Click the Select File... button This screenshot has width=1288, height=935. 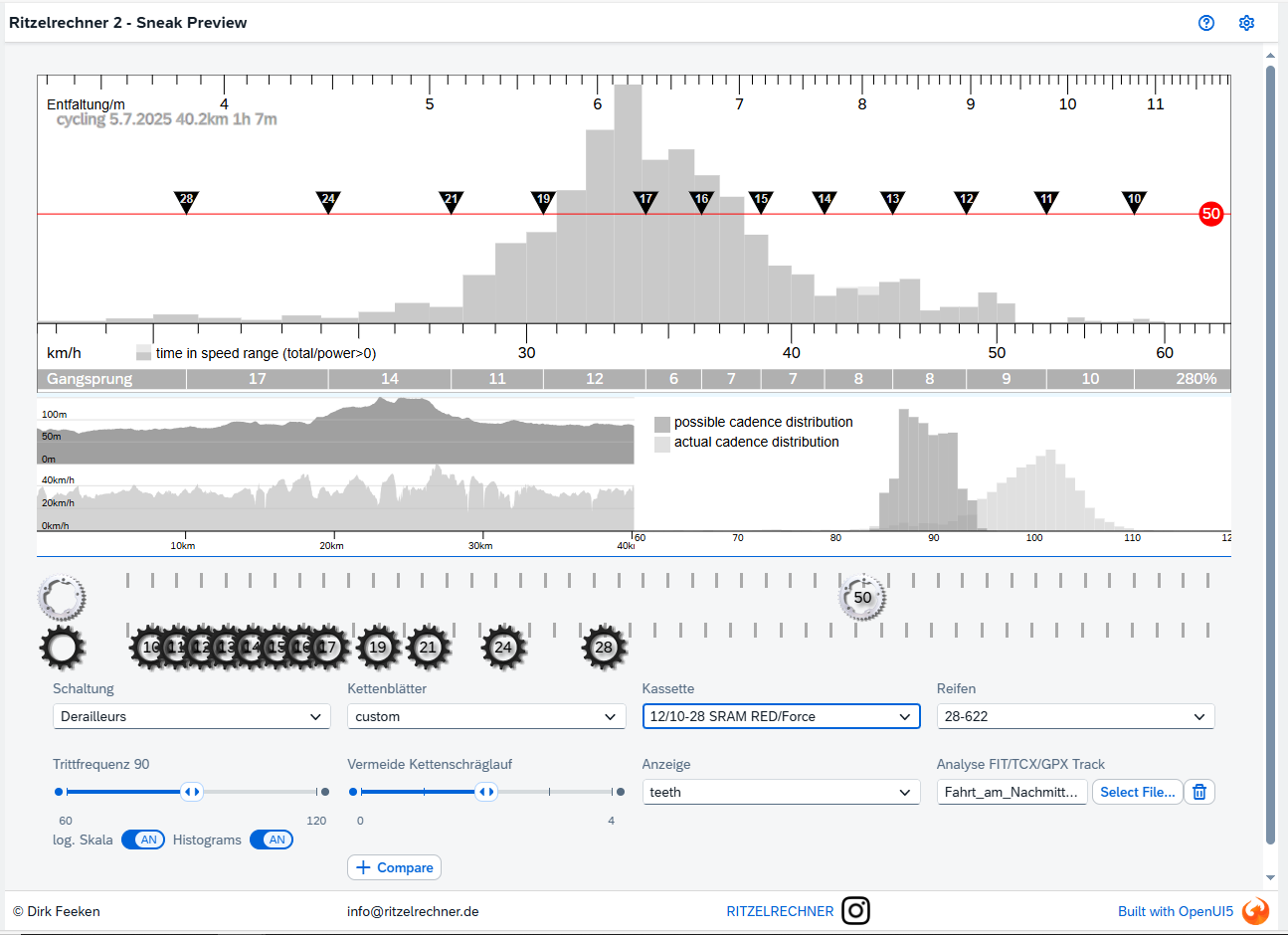[x=1137, y=792]
